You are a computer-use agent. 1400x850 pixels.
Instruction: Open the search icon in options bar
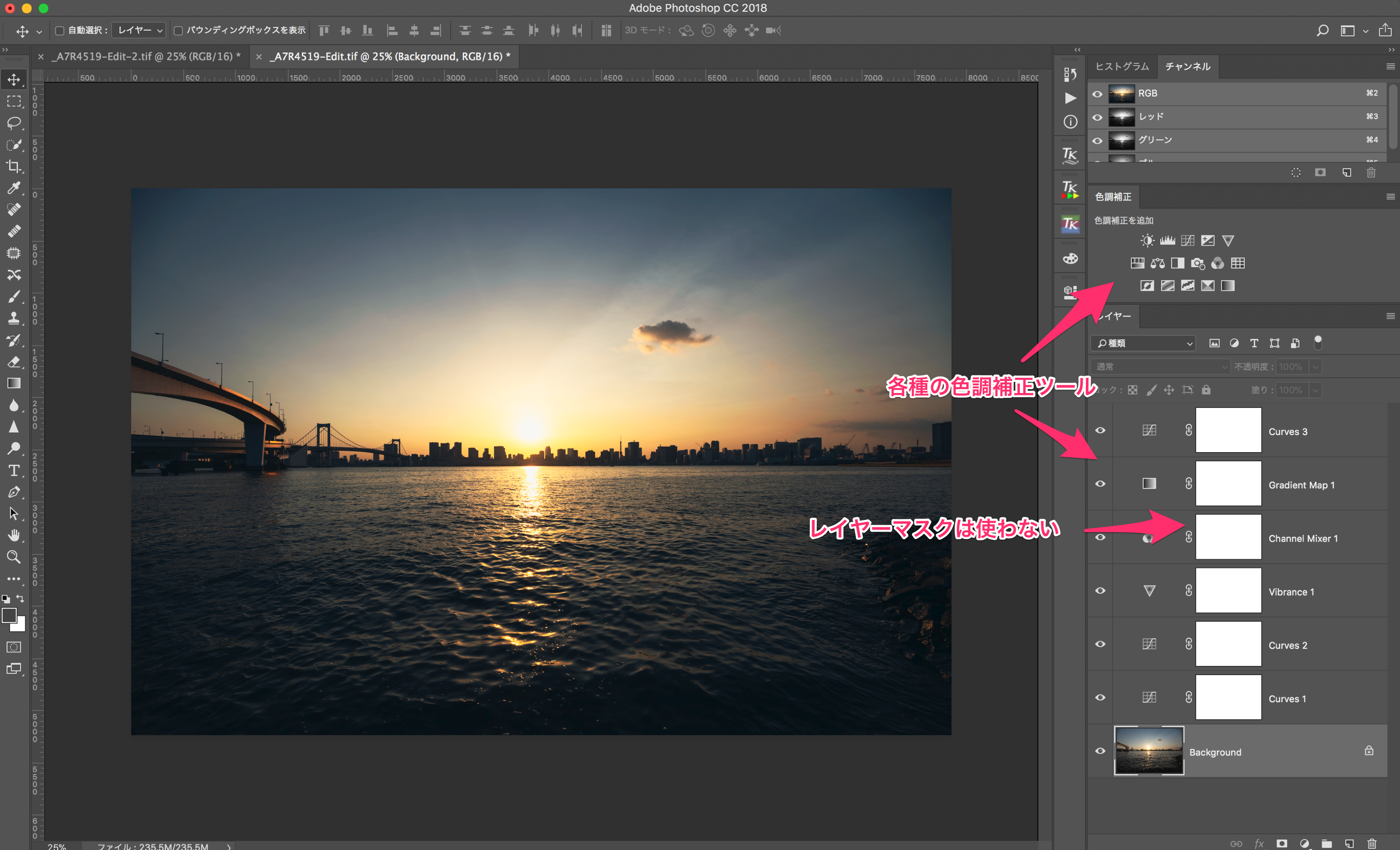click(x=1322, y=31)
